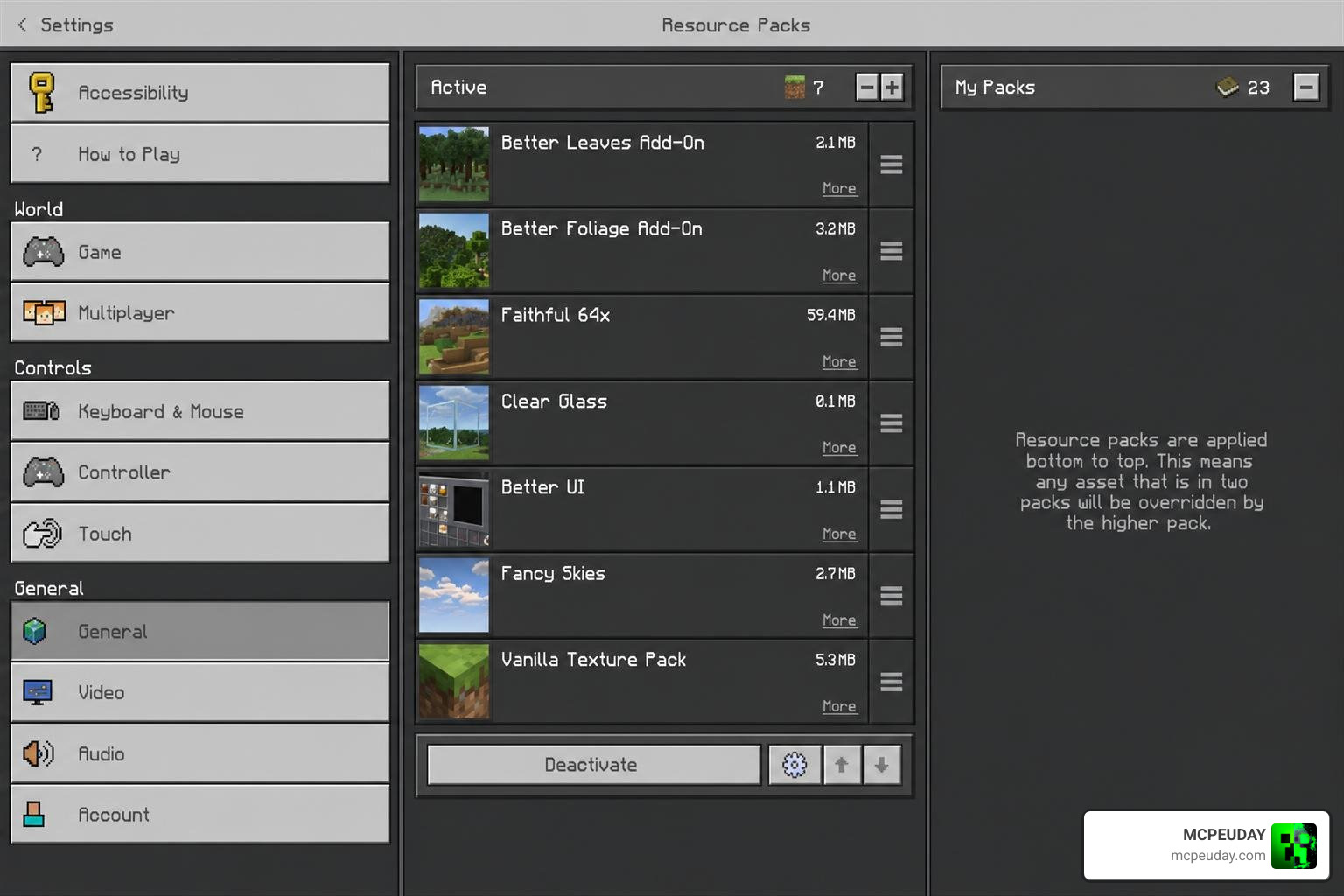
Task: Select the Game settings tab
Action: [199, 252]
